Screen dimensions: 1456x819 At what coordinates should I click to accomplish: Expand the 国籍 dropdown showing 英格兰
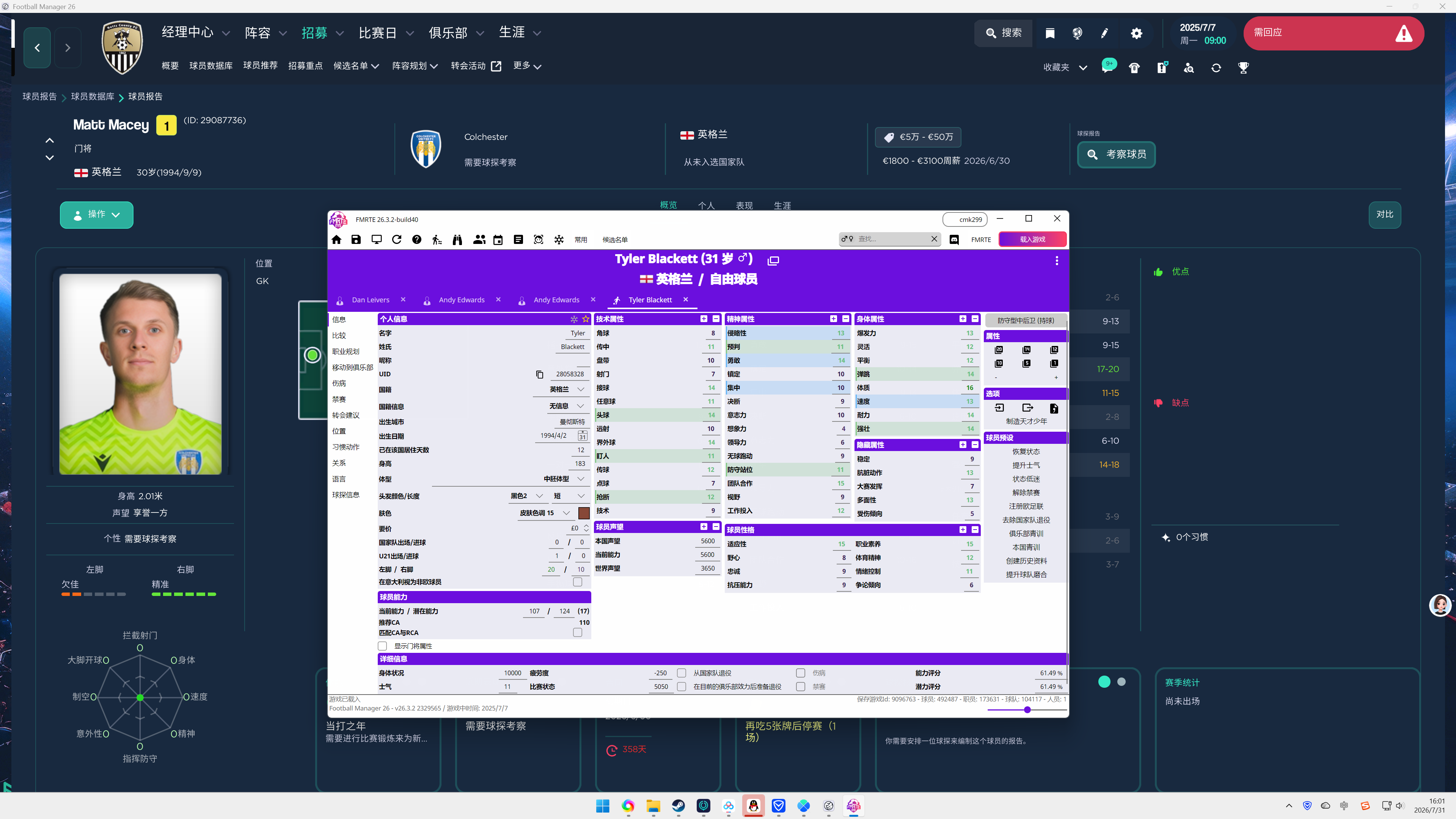click(x=567, y=390)
